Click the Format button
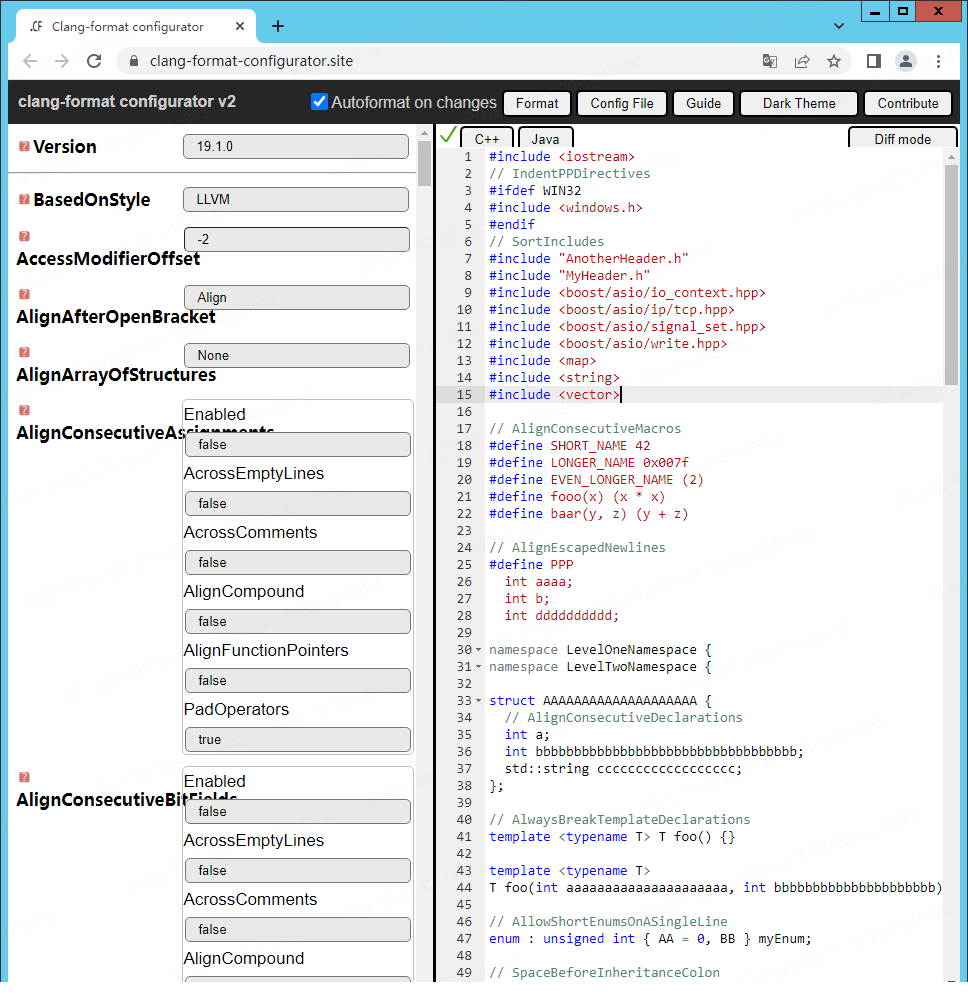Image resolution: width=968 pixels, height=994 pixels. click(537, 103)
